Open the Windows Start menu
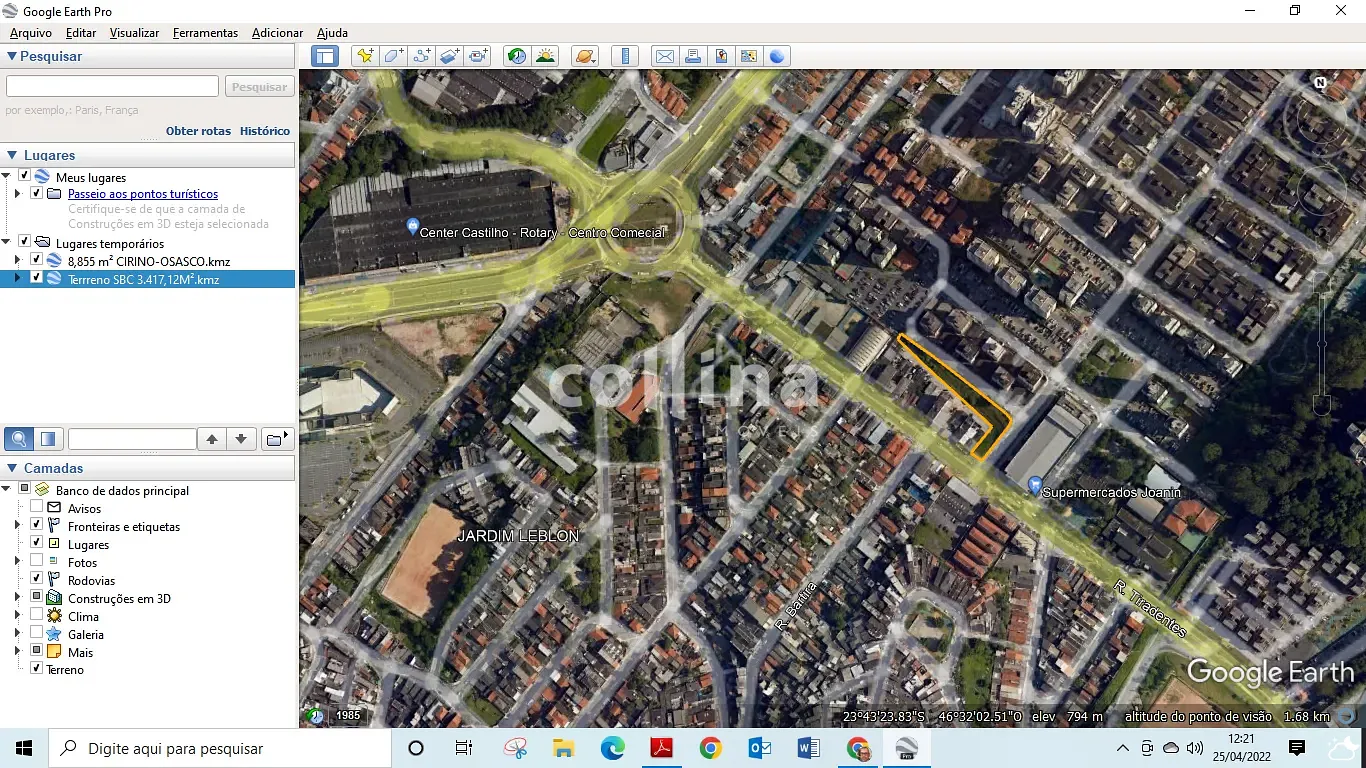Viewport: 1366px width, 768px height. (x=24, y=748)
